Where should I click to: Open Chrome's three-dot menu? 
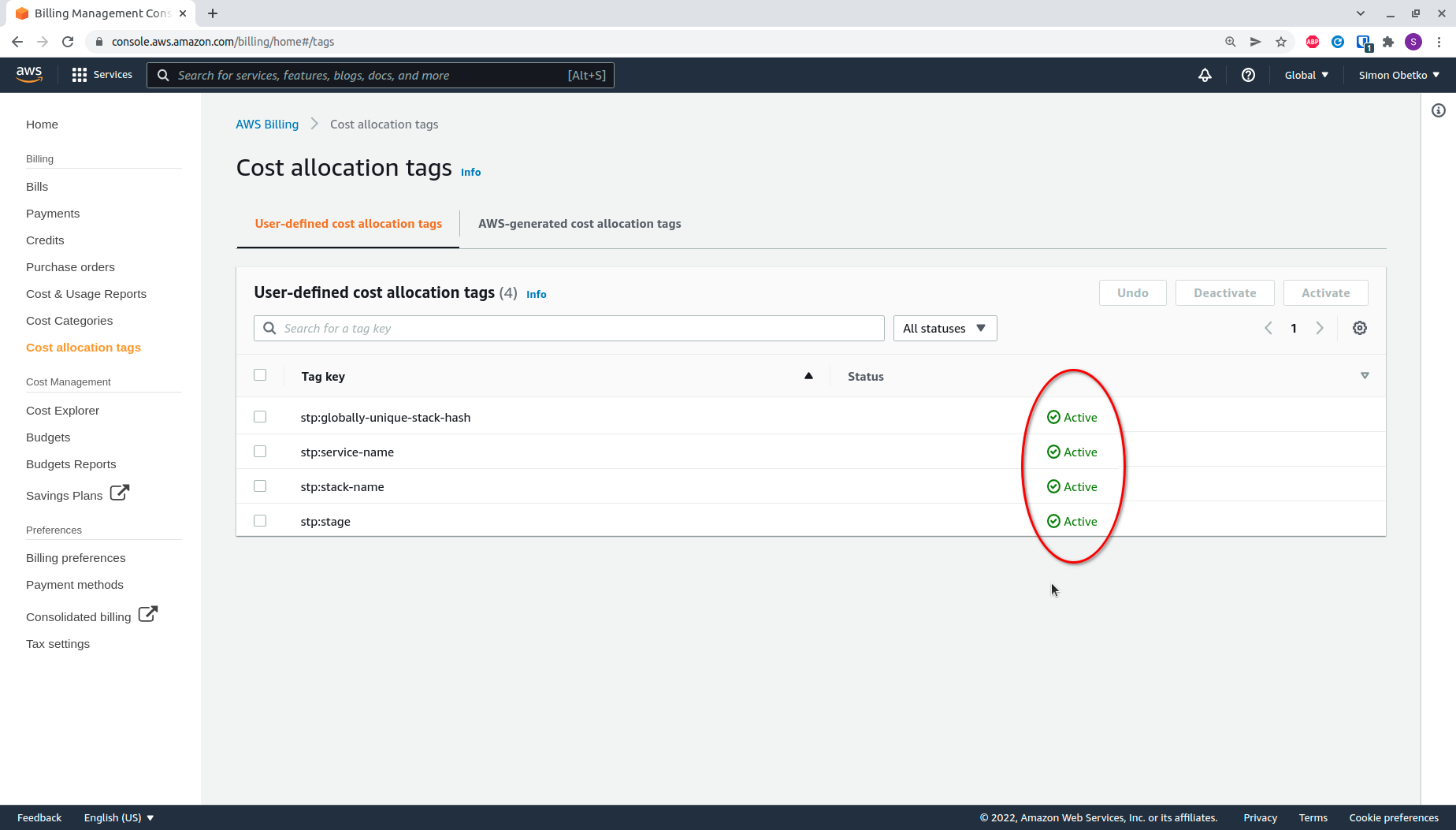coord(1439,42)
